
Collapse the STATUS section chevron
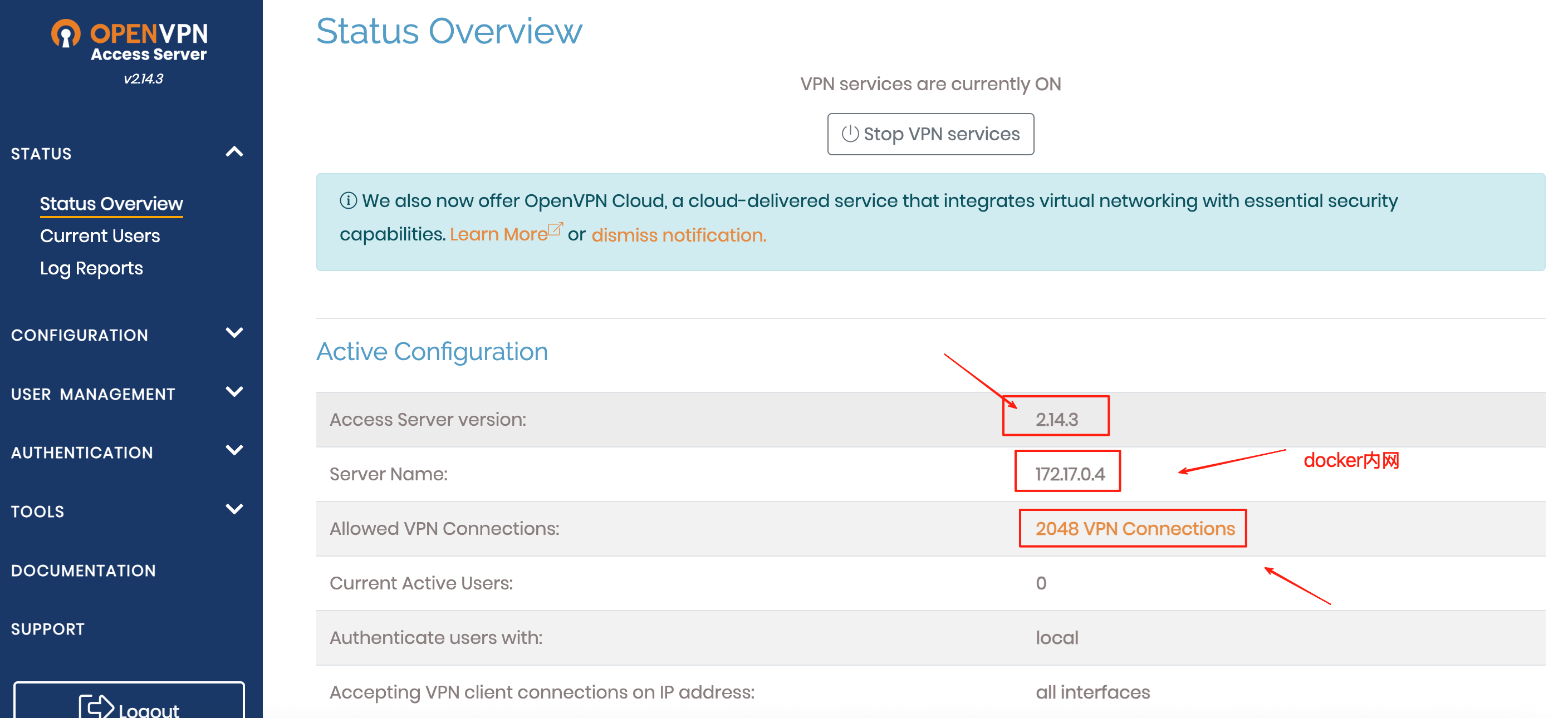(234, 152)
